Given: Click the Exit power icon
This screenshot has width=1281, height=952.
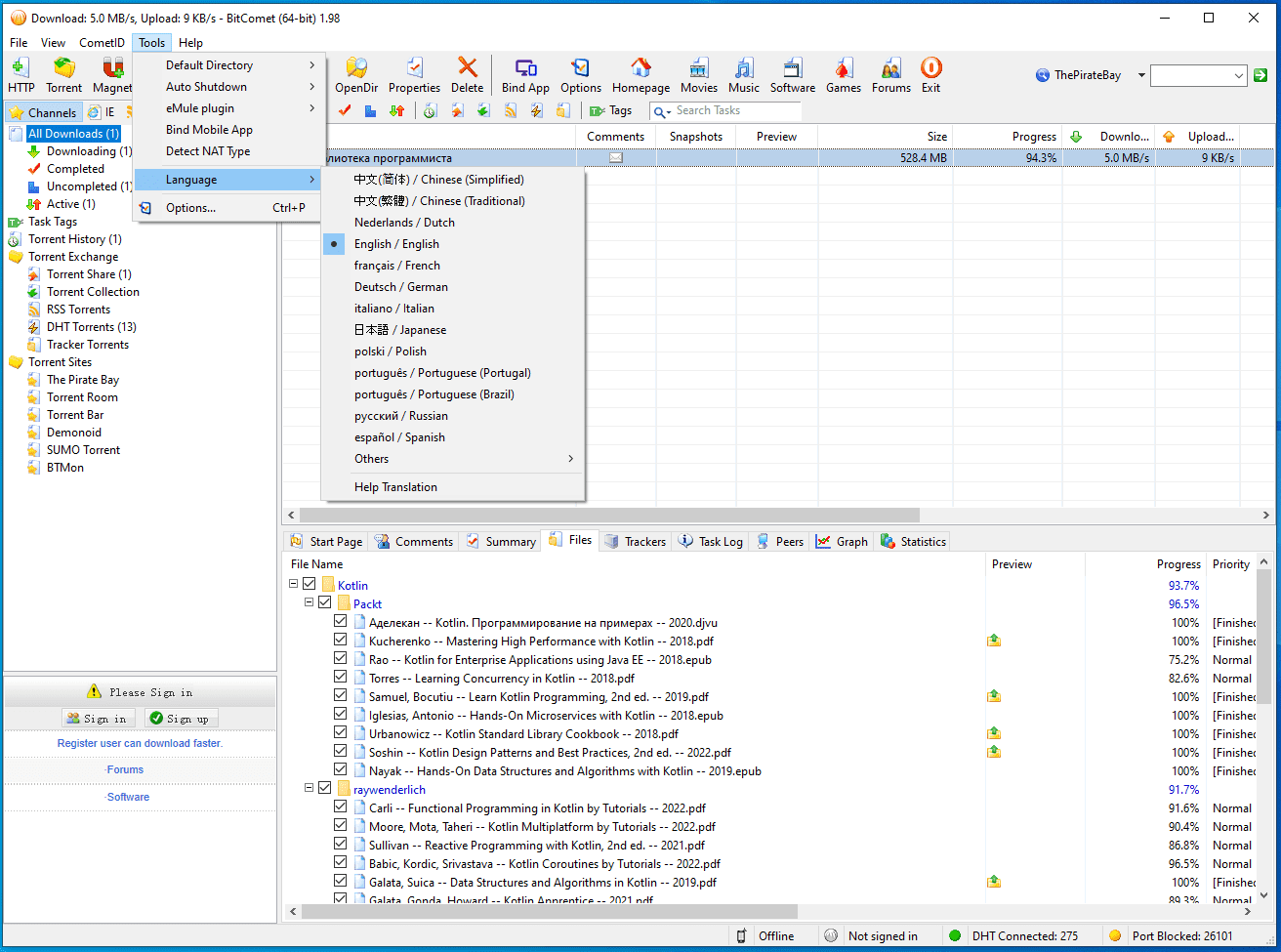Looking at the screenshot, I should click(x=931, y=75).
